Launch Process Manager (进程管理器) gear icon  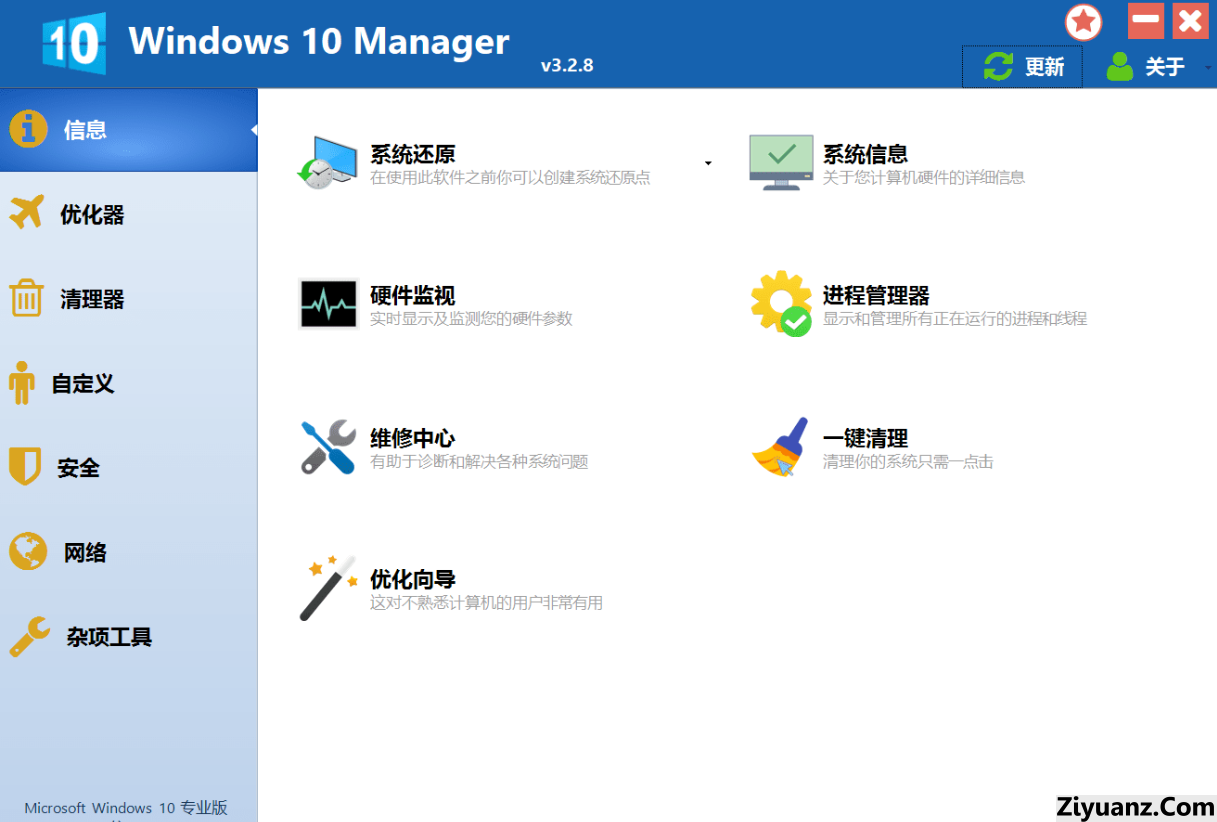pyautogui.click(x=781, y=303)
